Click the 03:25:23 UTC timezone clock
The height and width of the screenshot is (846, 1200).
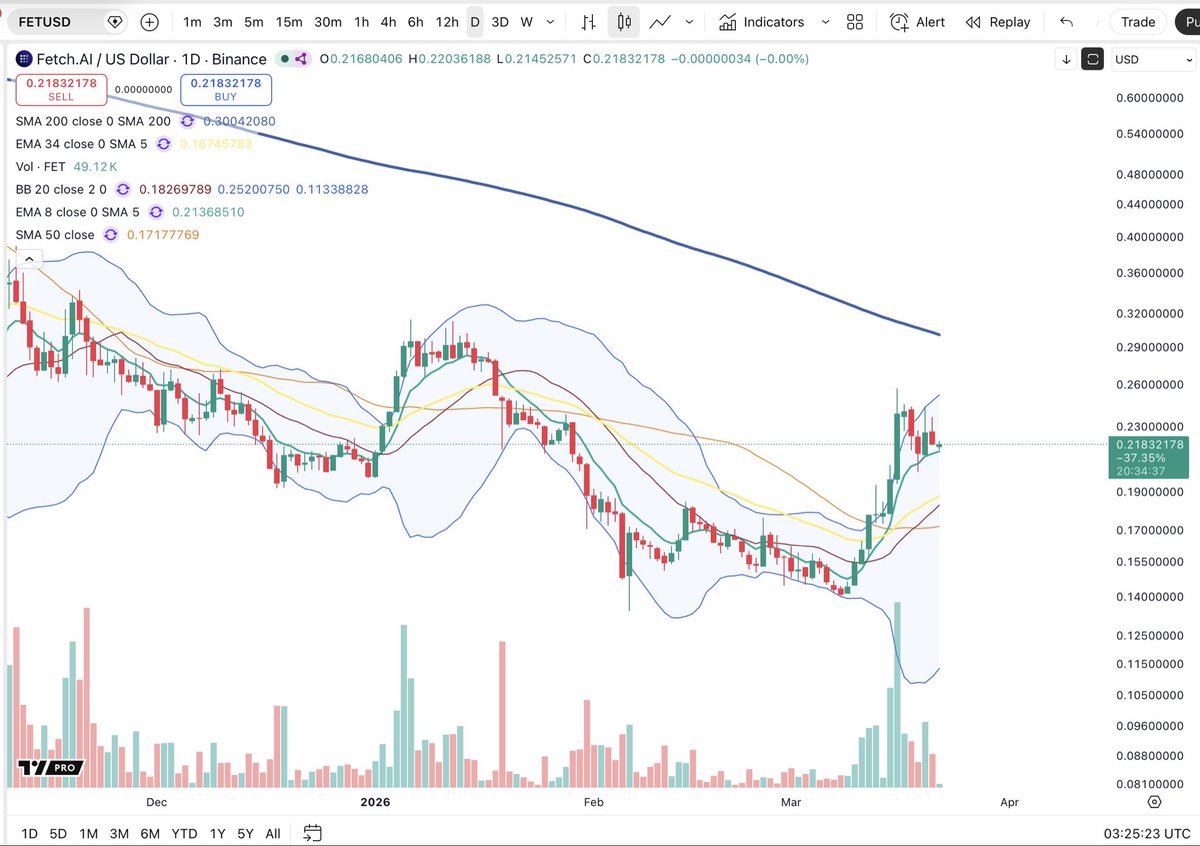point(1147,833)
